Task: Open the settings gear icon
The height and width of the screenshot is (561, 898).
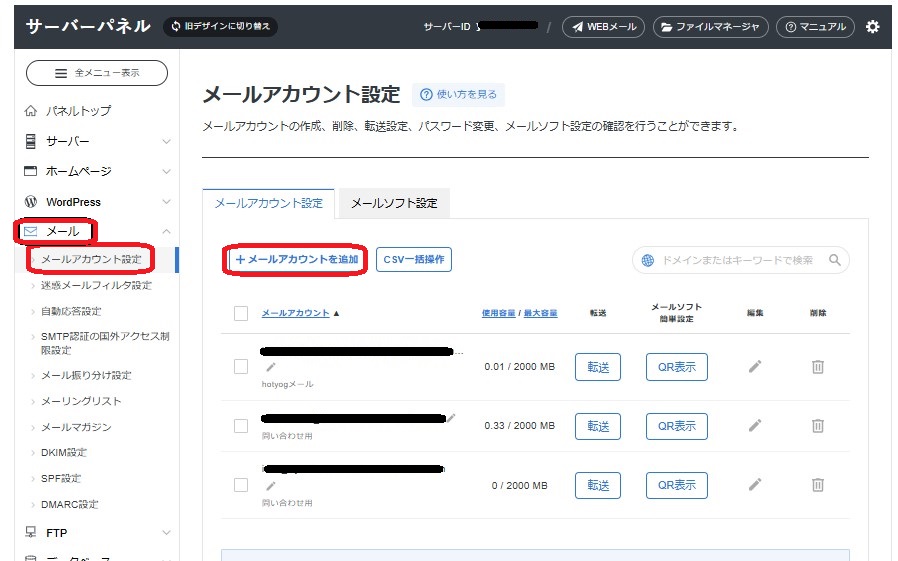Action: pos(872,27)
